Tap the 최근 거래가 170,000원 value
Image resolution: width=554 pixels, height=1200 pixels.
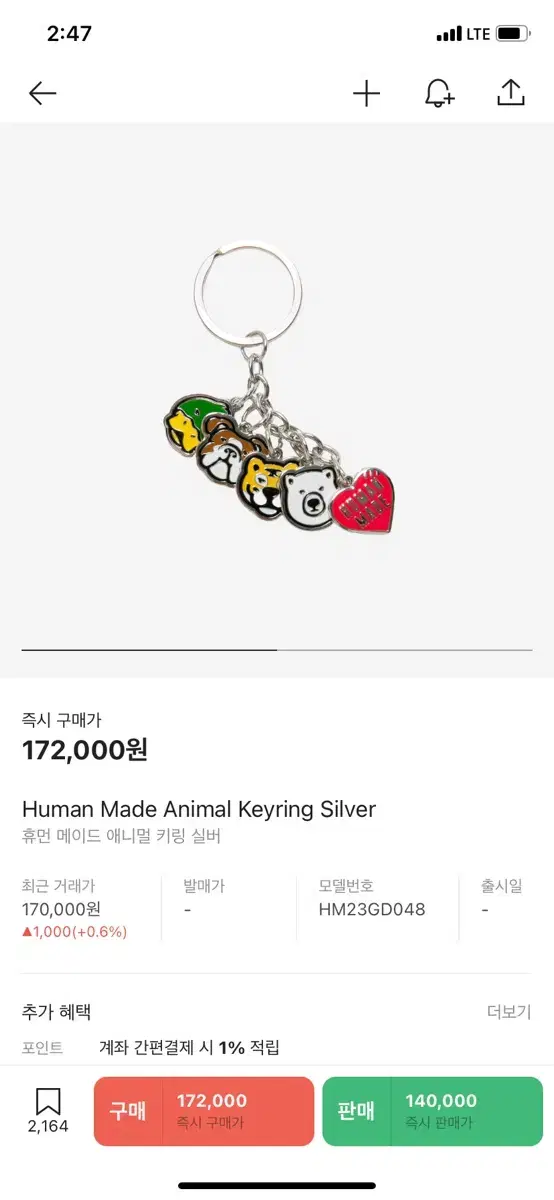tap(62, 909)
